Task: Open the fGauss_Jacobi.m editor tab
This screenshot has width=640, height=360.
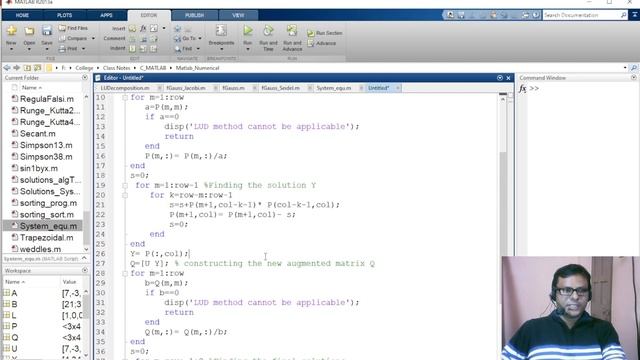Action: click(186, 88)
